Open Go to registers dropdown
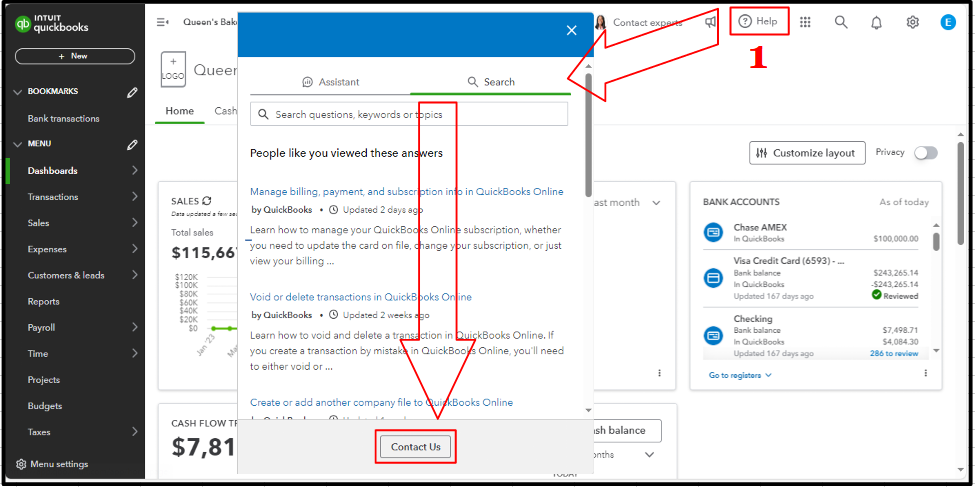The height and width of the screenshot is (487, 975). point(740,375)
